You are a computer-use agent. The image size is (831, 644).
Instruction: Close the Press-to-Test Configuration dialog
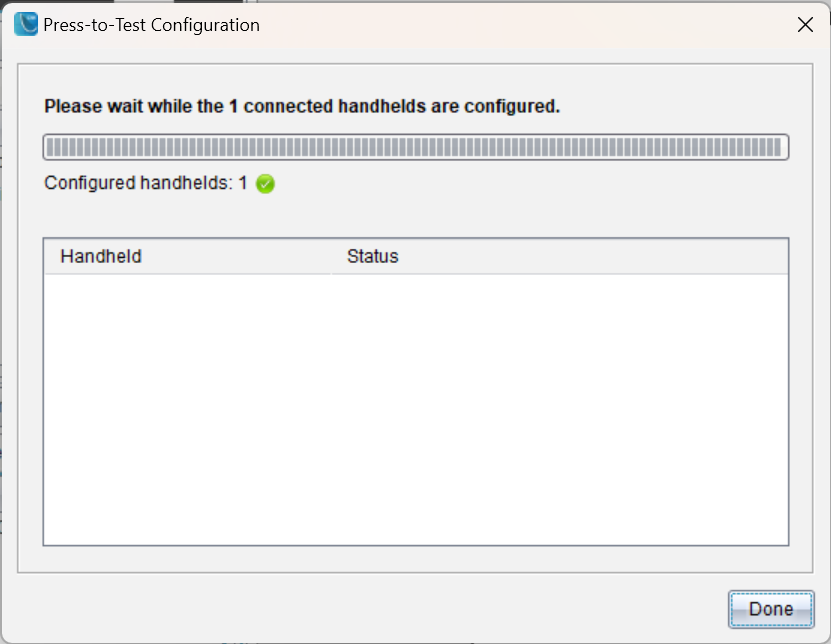(x=805, y=25)
